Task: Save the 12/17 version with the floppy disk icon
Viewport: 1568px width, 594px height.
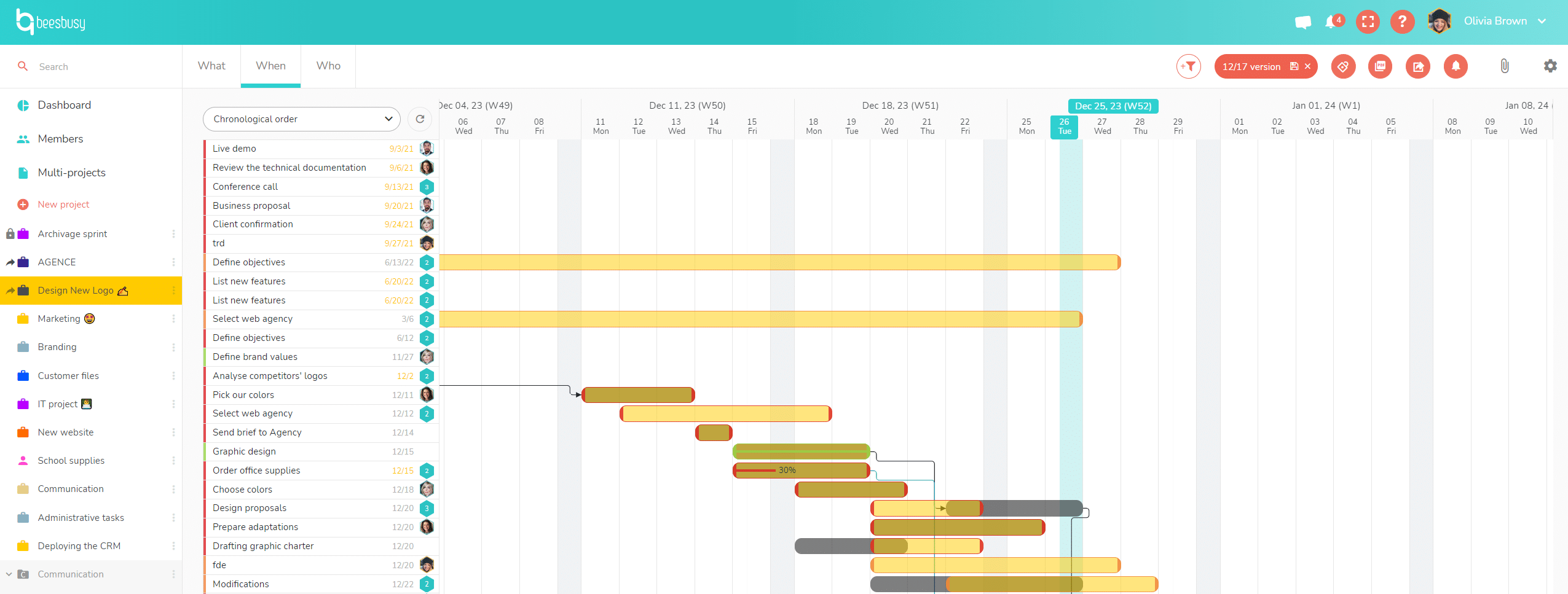Action: pos(1294,66)
